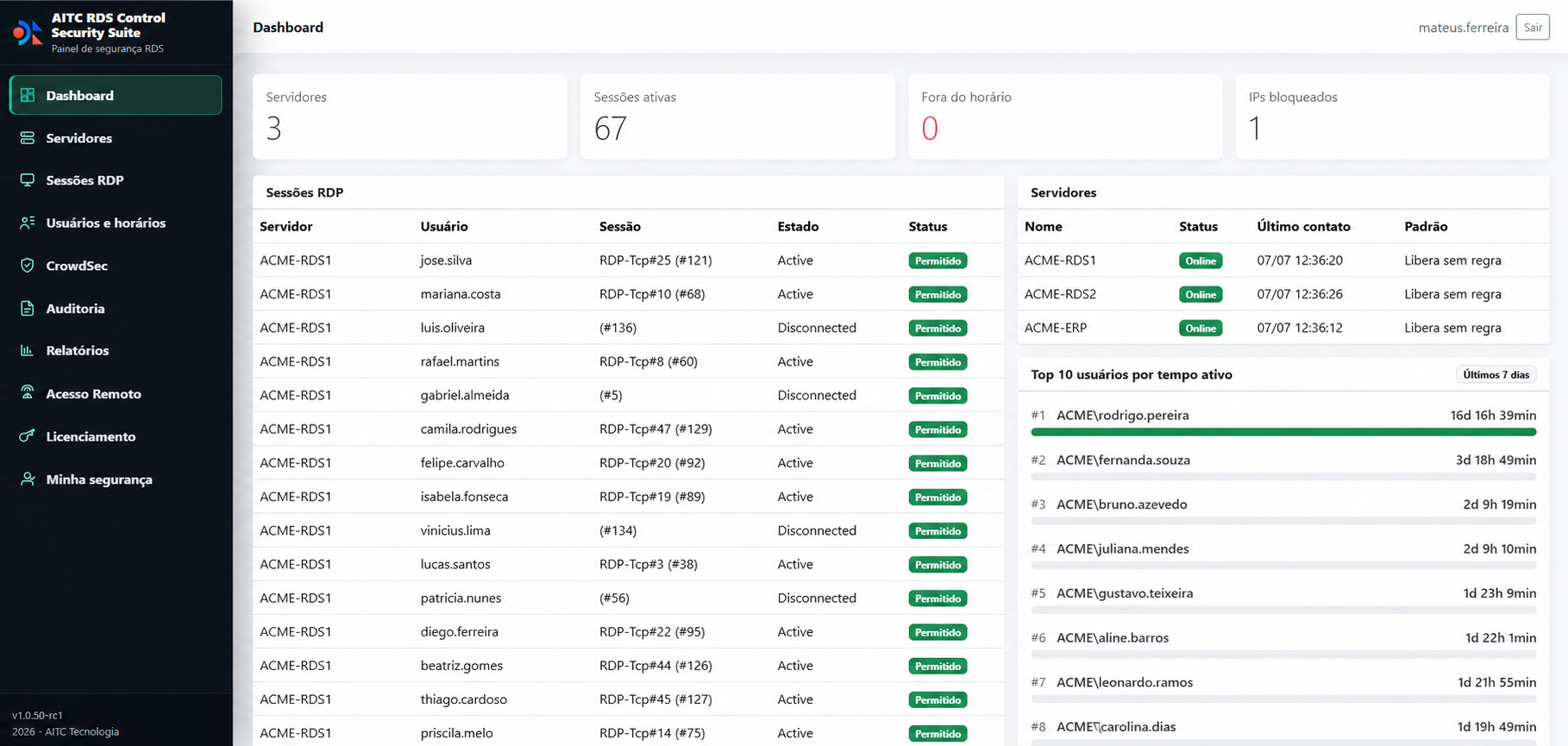Click the Servidores count card
The width and height of the screenshot is (1568, 746).
[410, 116]
